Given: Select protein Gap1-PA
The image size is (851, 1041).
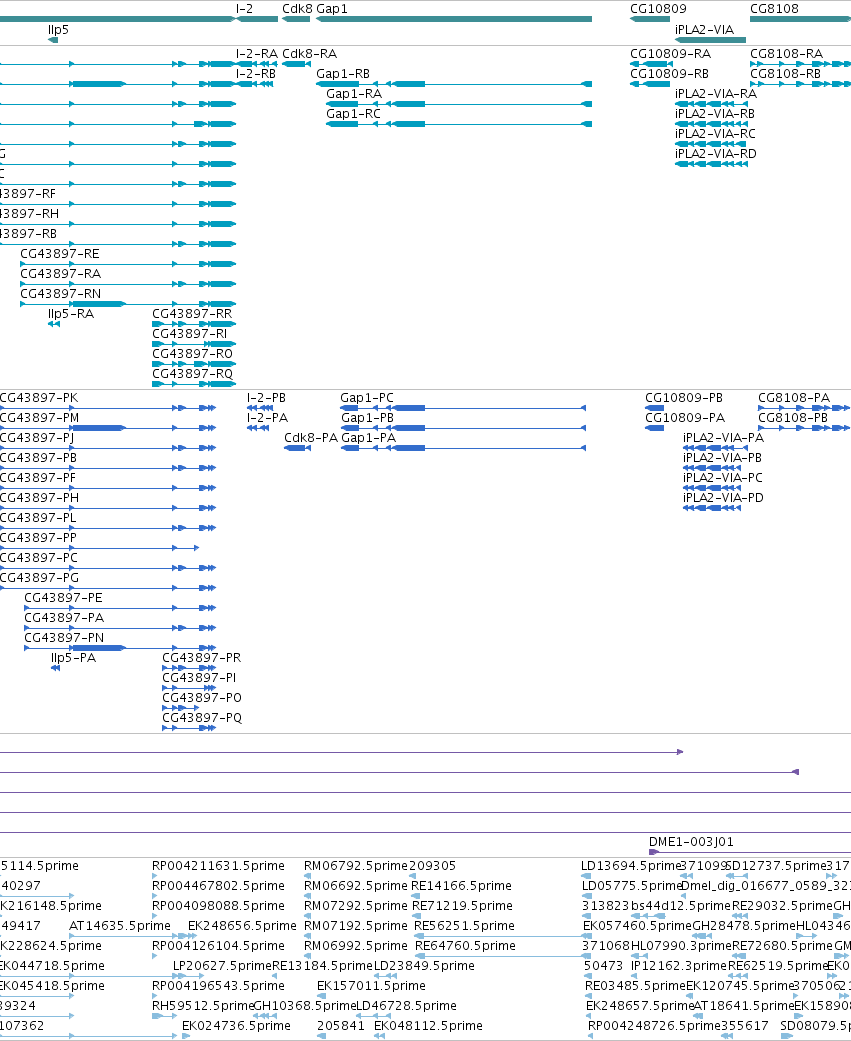Looking at the screenshot, I should tap(368, 438).
